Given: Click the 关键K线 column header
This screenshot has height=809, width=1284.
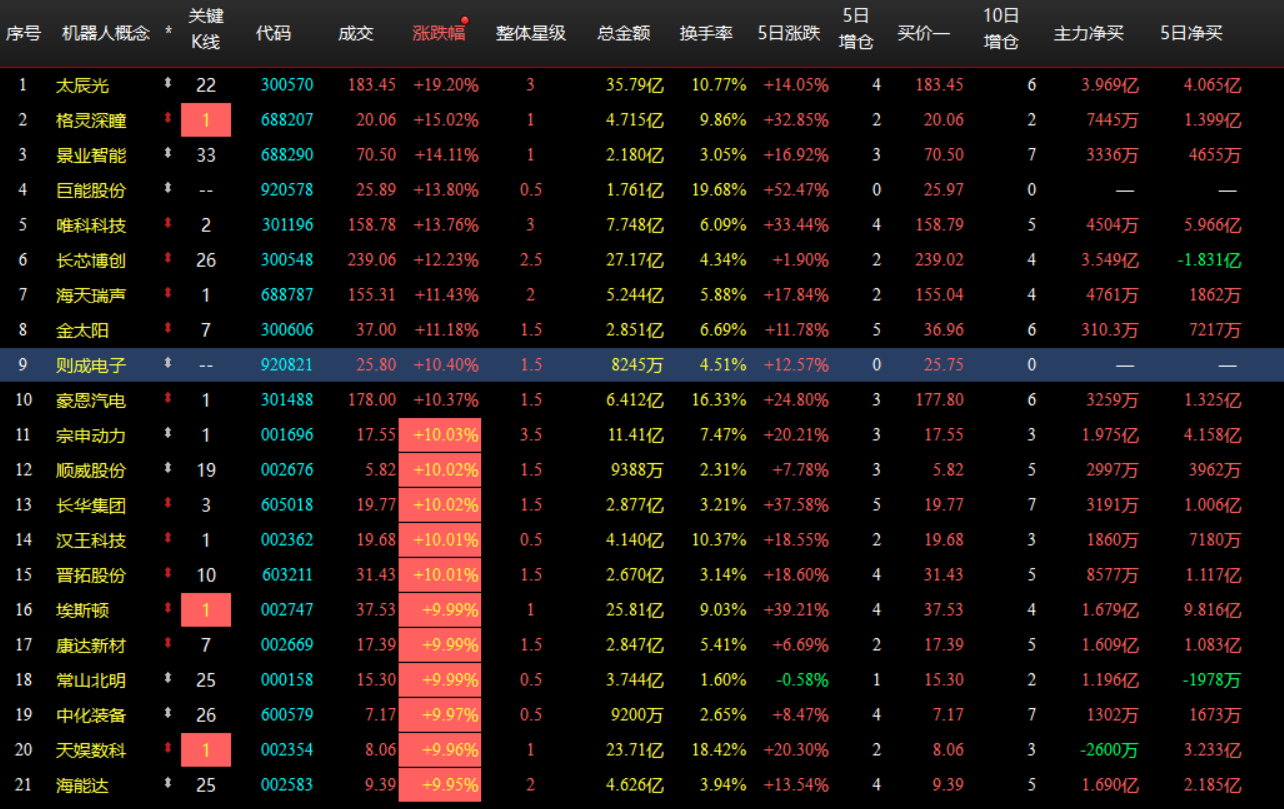Looking at the screenshot, I should 205,29.
